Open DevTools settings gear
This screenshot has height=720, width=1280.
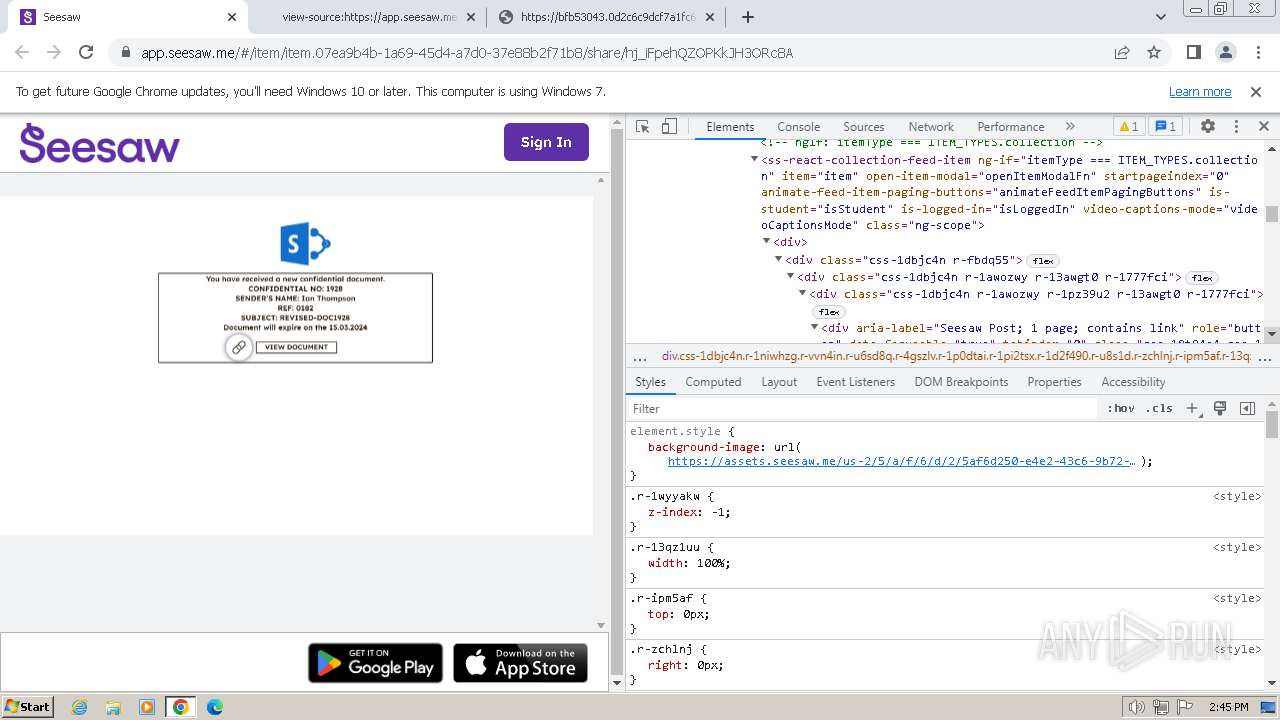pos(1208,127)
